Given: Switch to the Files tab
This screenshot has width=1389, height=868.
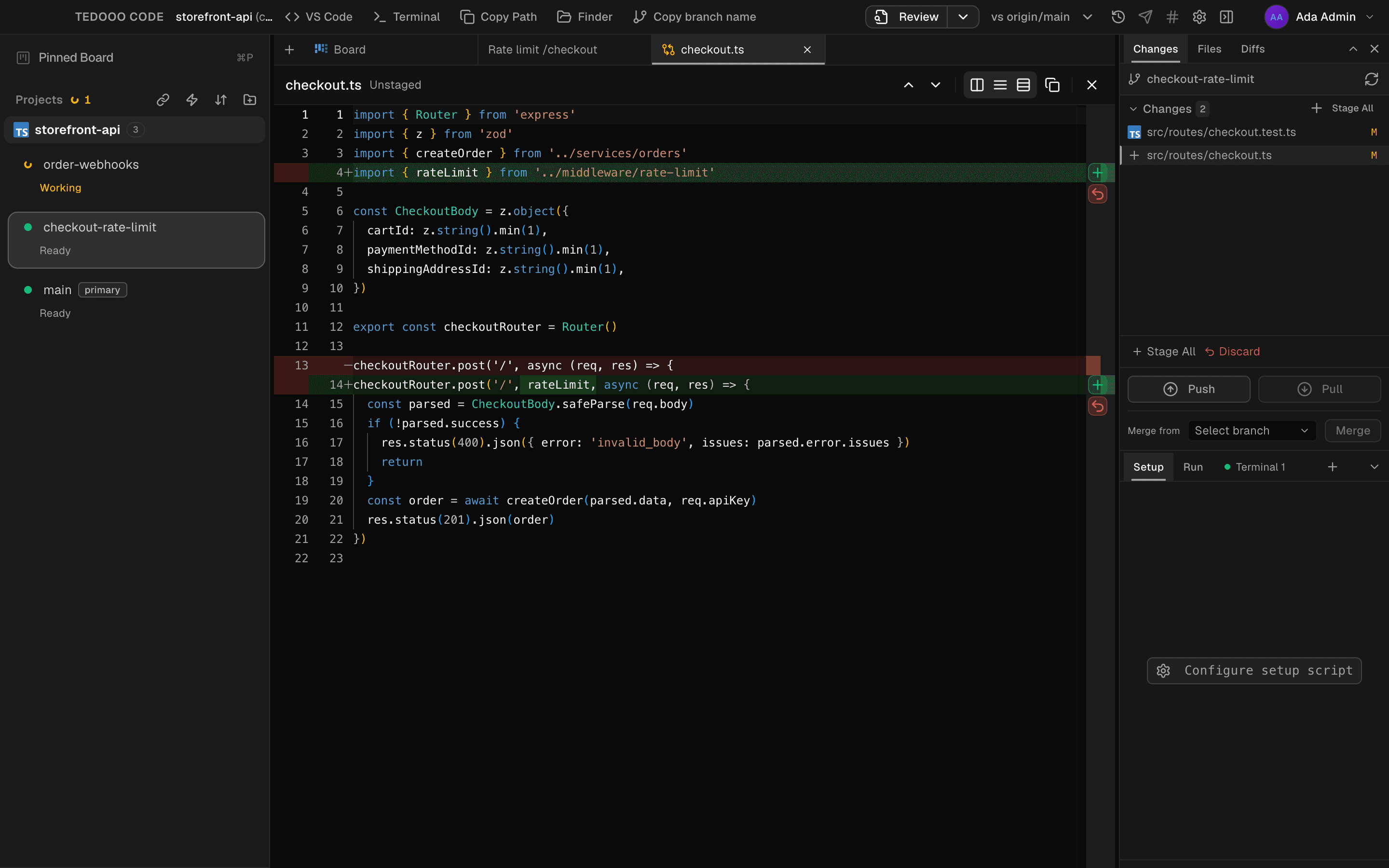Looking at the screenshot, I should click(1209, 49).
